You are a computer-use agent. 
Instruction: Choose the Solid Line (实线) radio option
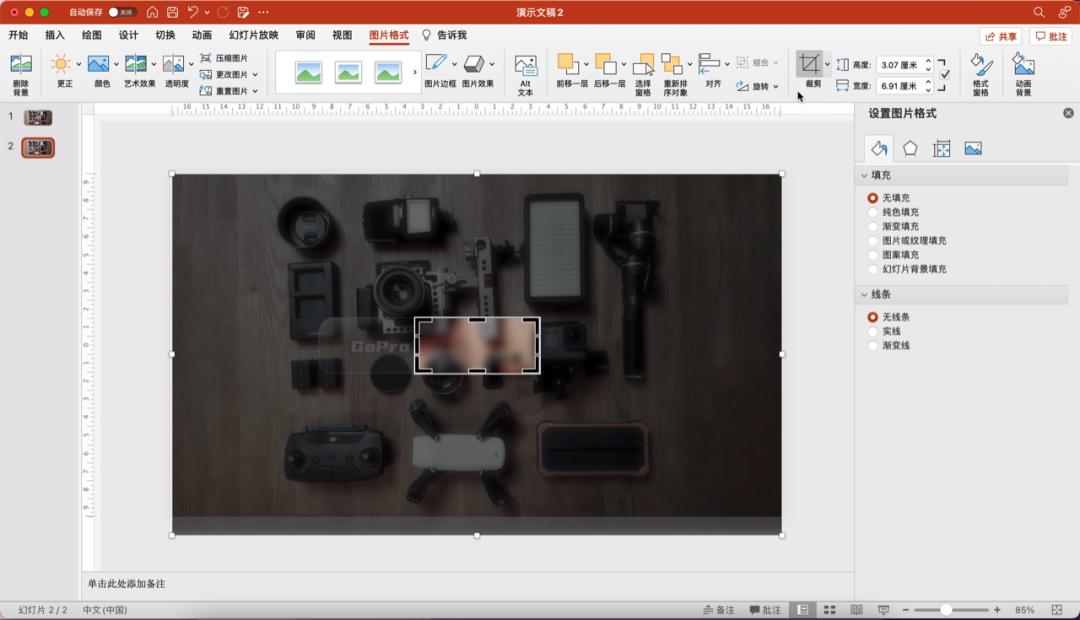873,331
